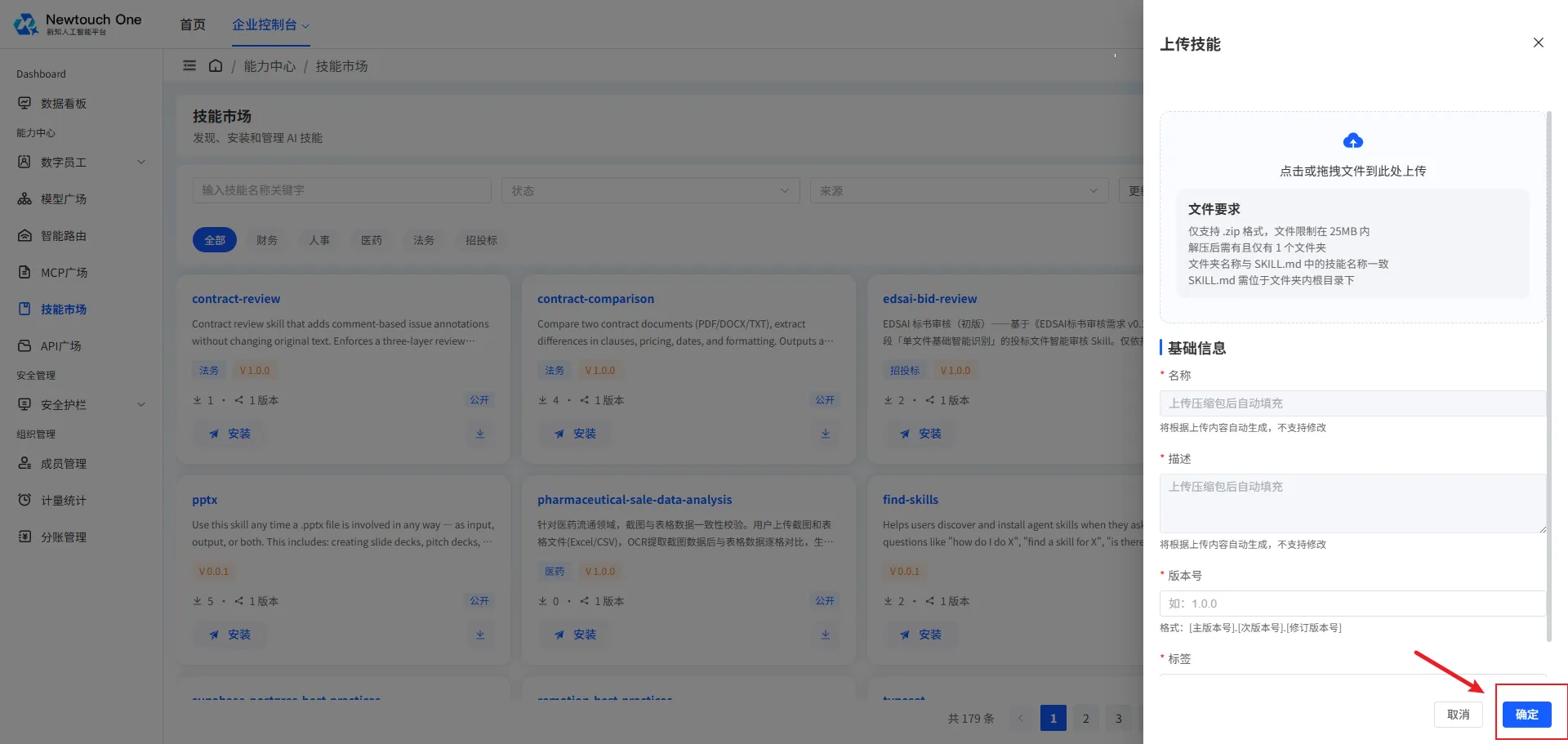Open the 企业控制台 top menu dropdown
The height and width of the screenshot is (744, 1568).
tap(270, 25)
